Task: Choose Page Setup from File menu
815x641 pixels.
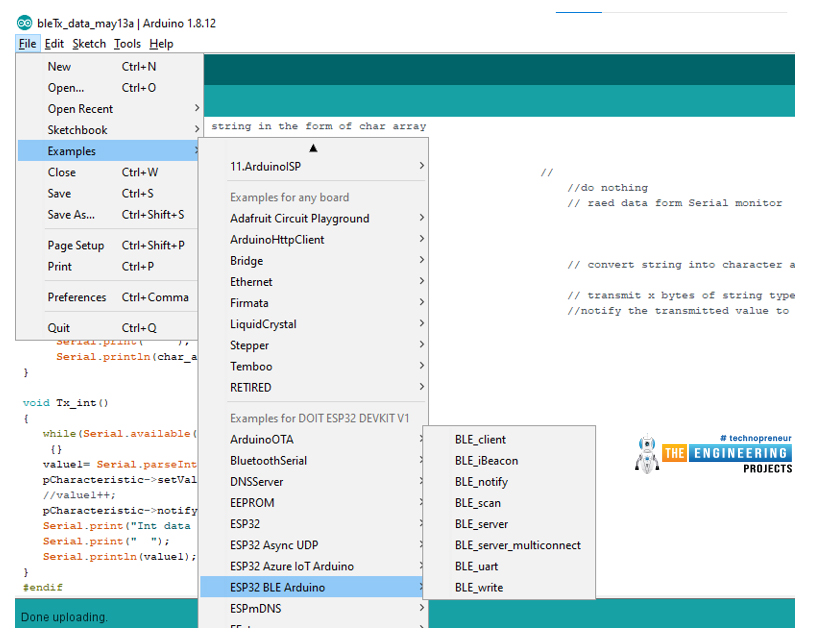Action: click(108, 245)
